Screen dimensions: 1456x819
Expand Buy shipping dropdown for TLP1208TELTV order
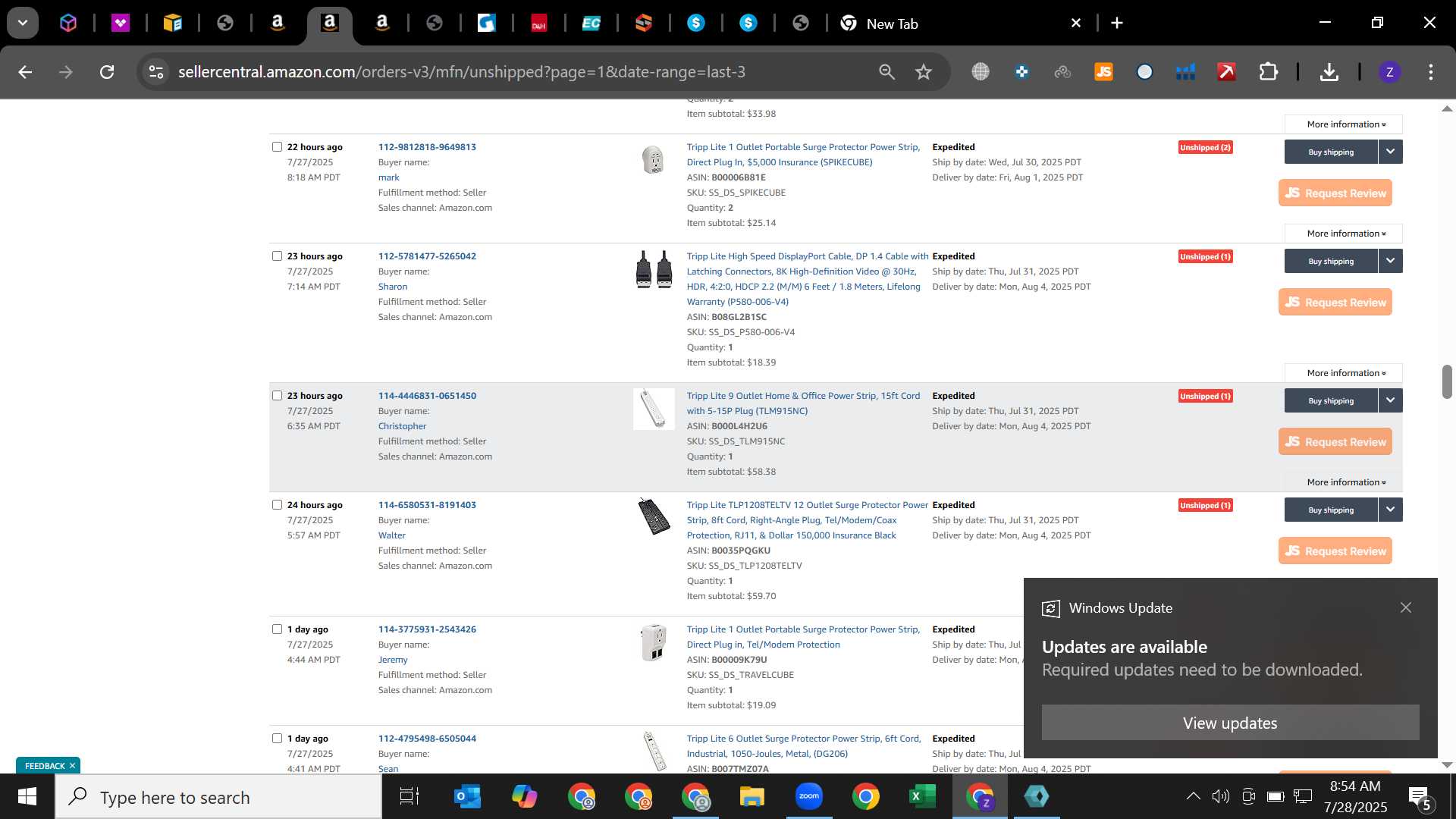tap(1390, 510)
